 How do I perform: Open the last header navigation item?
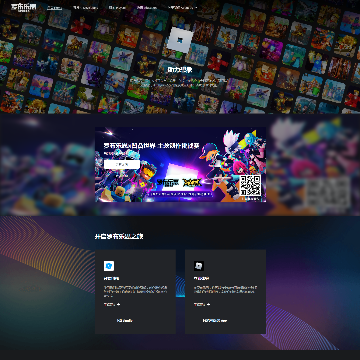tap(182, 7)
